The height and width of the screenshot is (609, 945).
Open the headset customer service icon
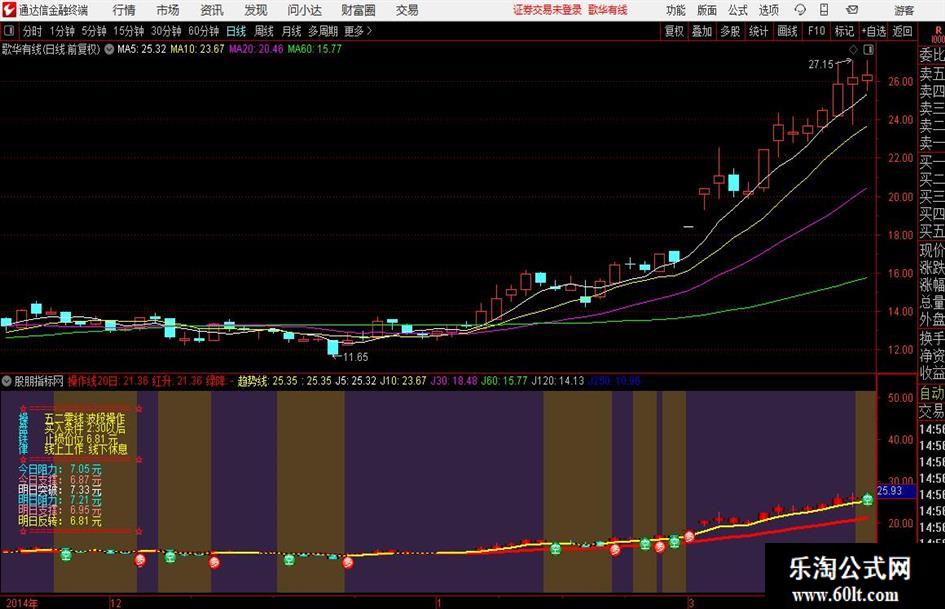click(800, 10)
